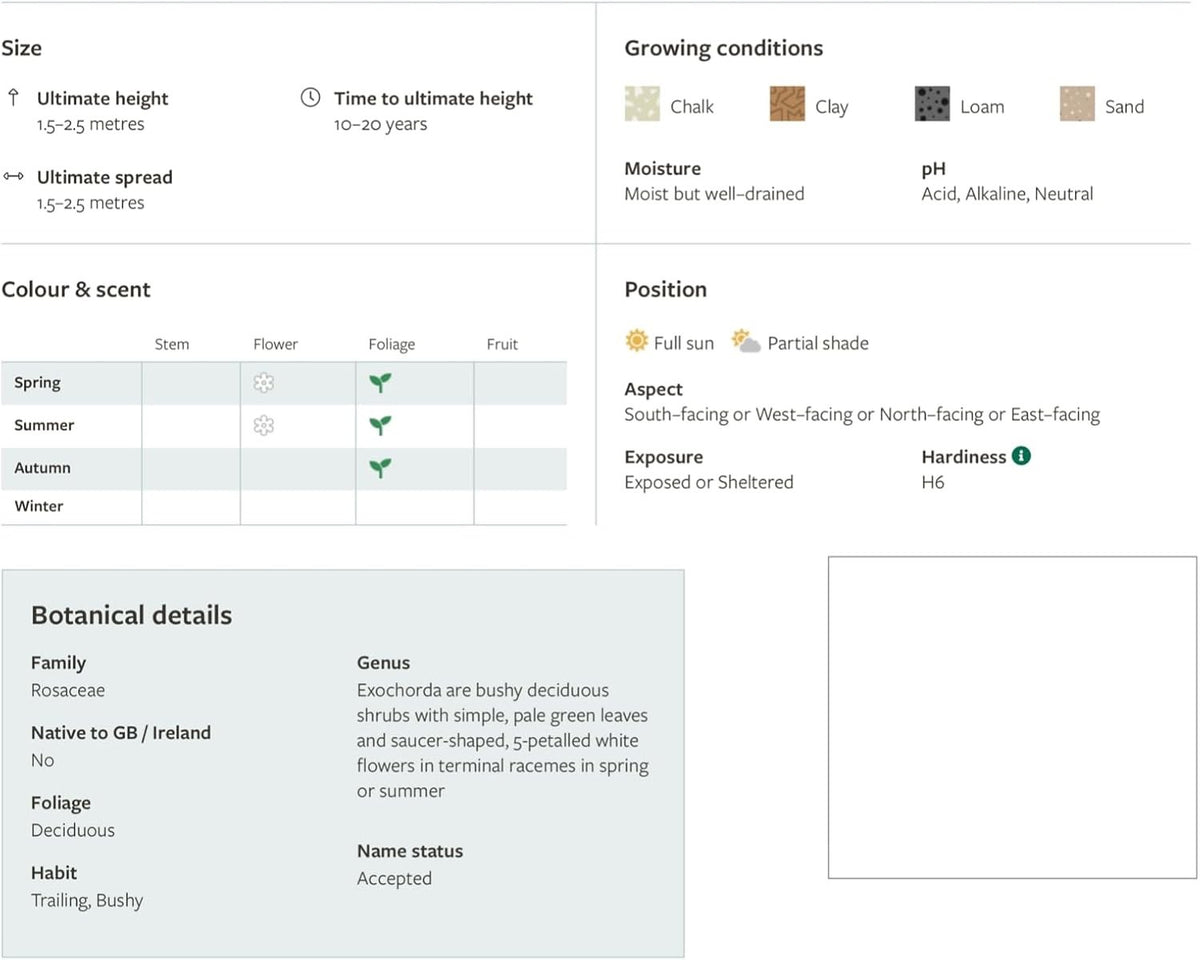Viewport: 1200px width, 960px height.
Task: Click the Native to GB / Ireland label
Action: coord(121,733)
